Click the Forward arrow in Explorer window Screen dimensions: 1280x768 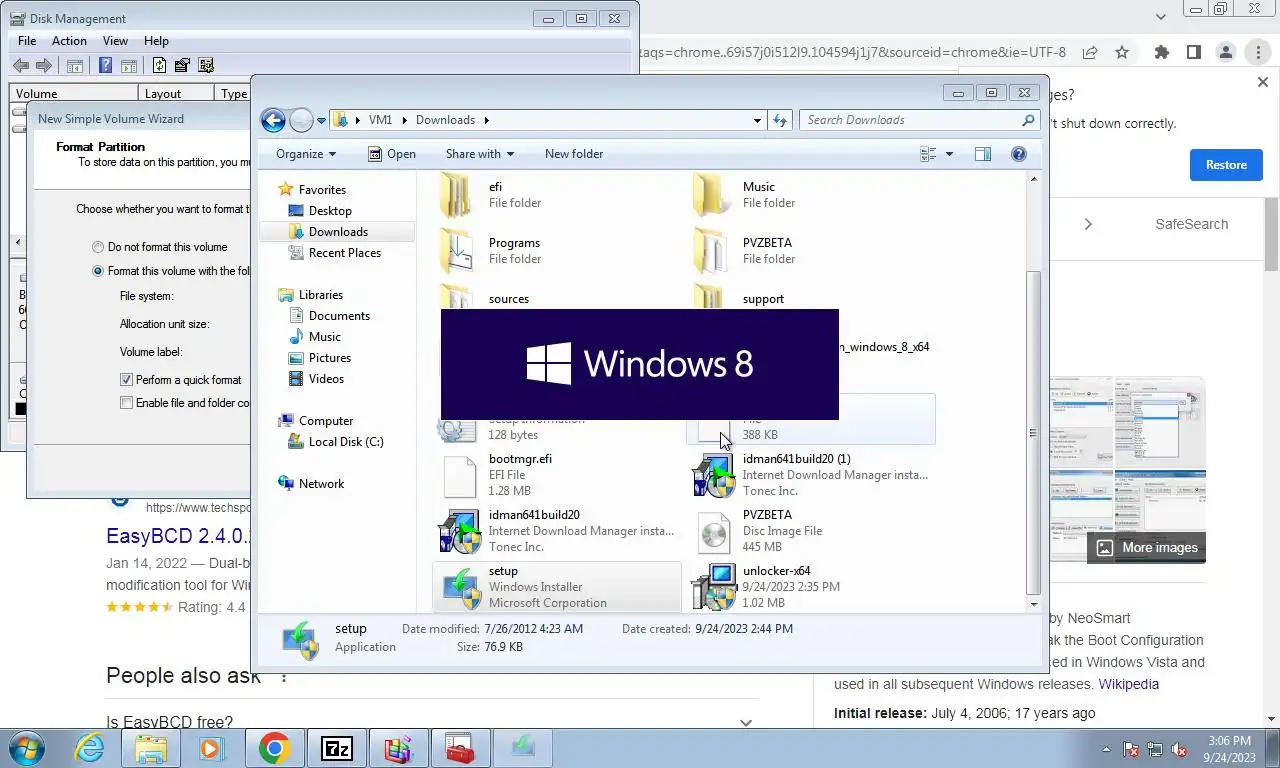coord(301,120)
